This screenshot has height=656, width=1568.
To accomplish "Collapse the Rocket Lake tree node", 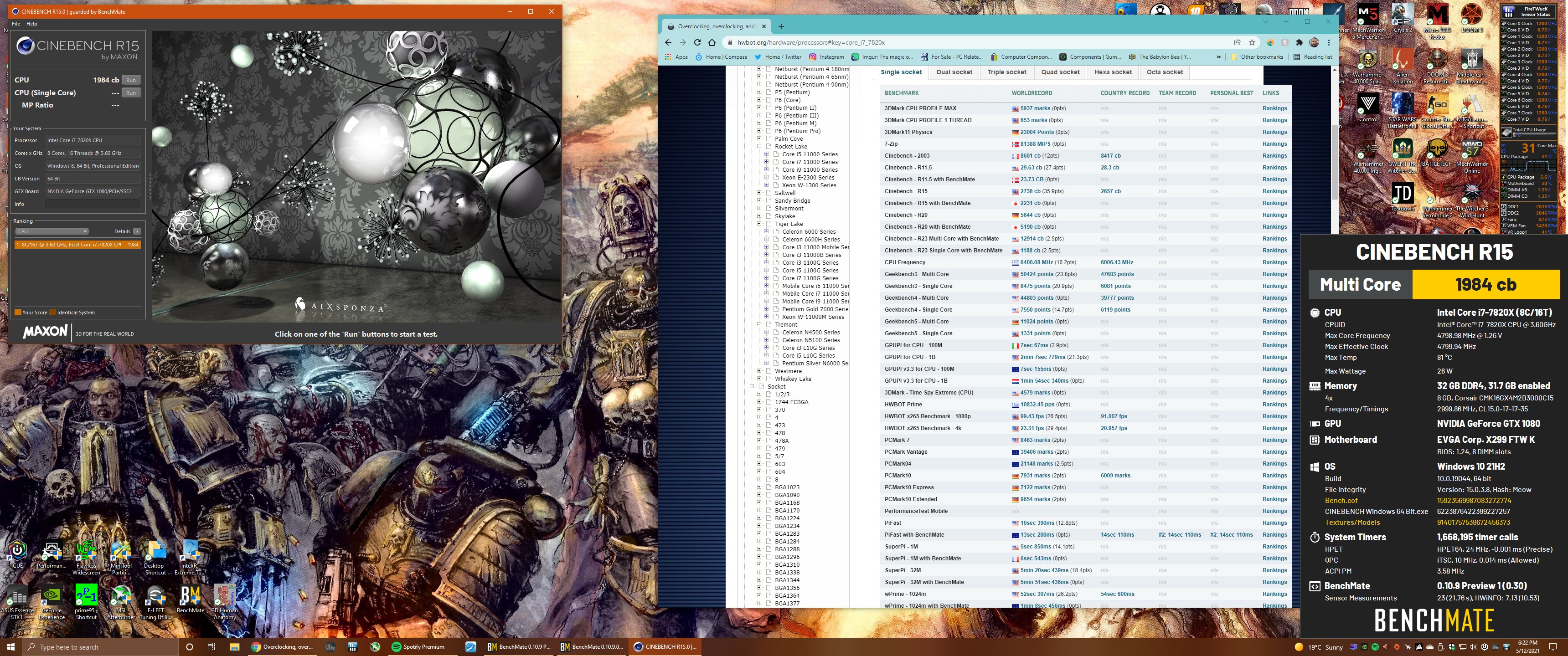I will pyautogui.click(x=759, y=146).
